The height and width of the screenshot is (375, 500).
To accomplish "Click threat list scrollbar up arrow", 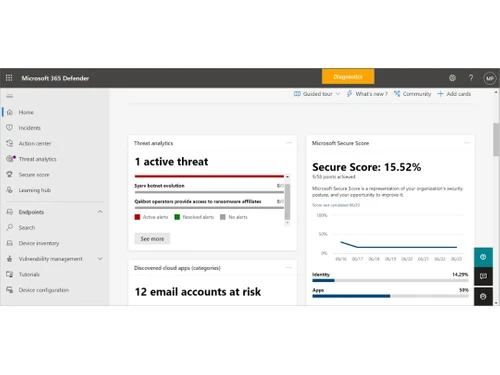I will point(287,176).
